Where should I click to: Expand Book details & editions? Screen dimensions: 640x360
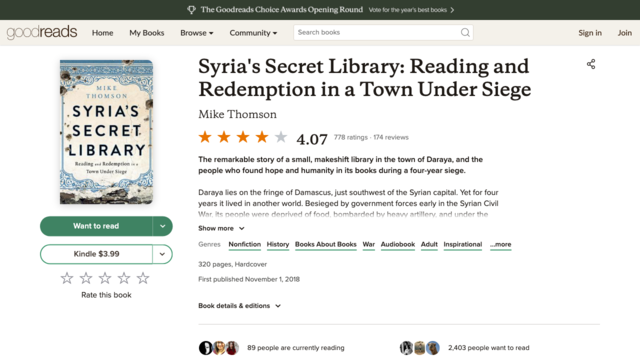tap(240, 306)
